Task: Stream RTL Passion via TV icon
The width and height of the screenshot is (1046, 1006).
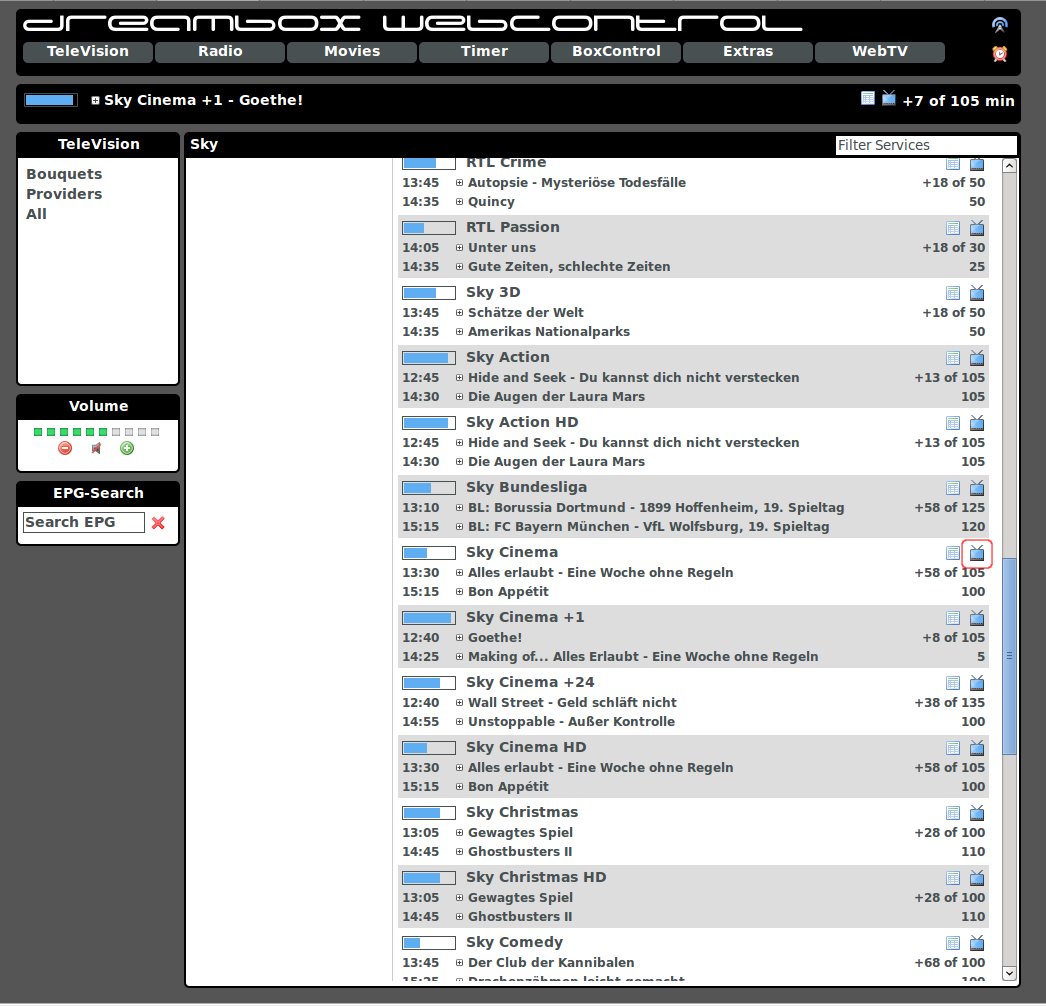Action: [977, 228]
